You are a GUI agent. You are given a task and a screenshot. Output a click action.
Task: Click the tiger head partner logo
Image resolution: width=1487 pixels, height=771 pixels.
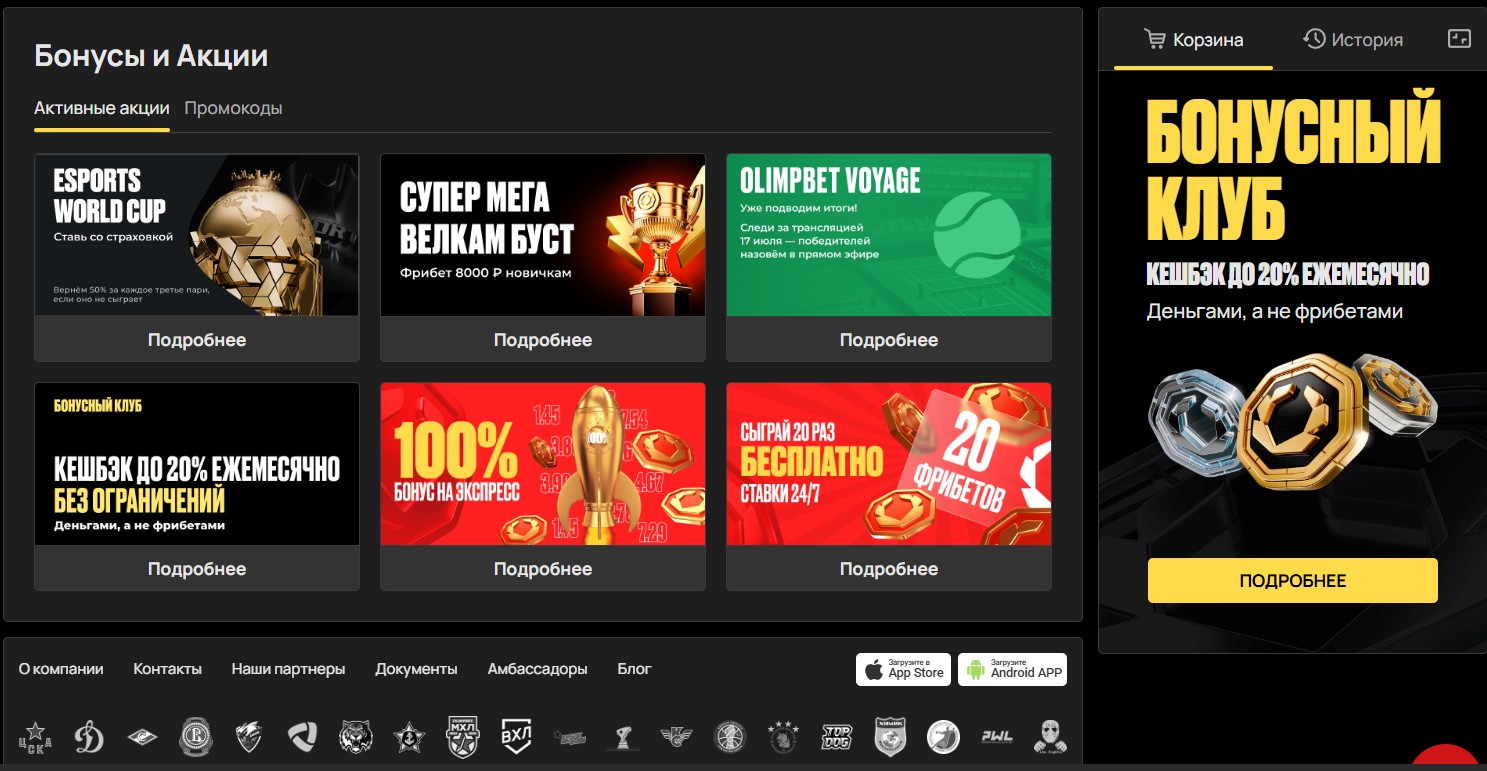[355, 737]
